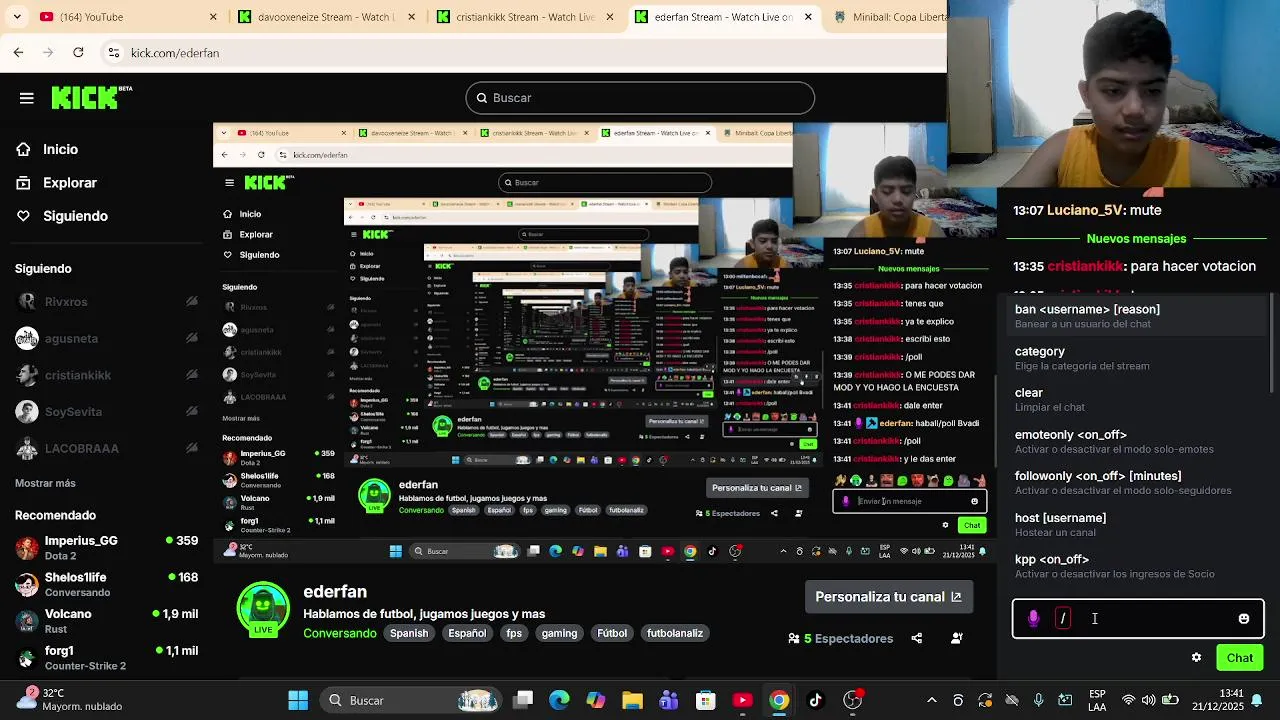Click the purple microphone icon in chat input

[x=1034, y=619]
